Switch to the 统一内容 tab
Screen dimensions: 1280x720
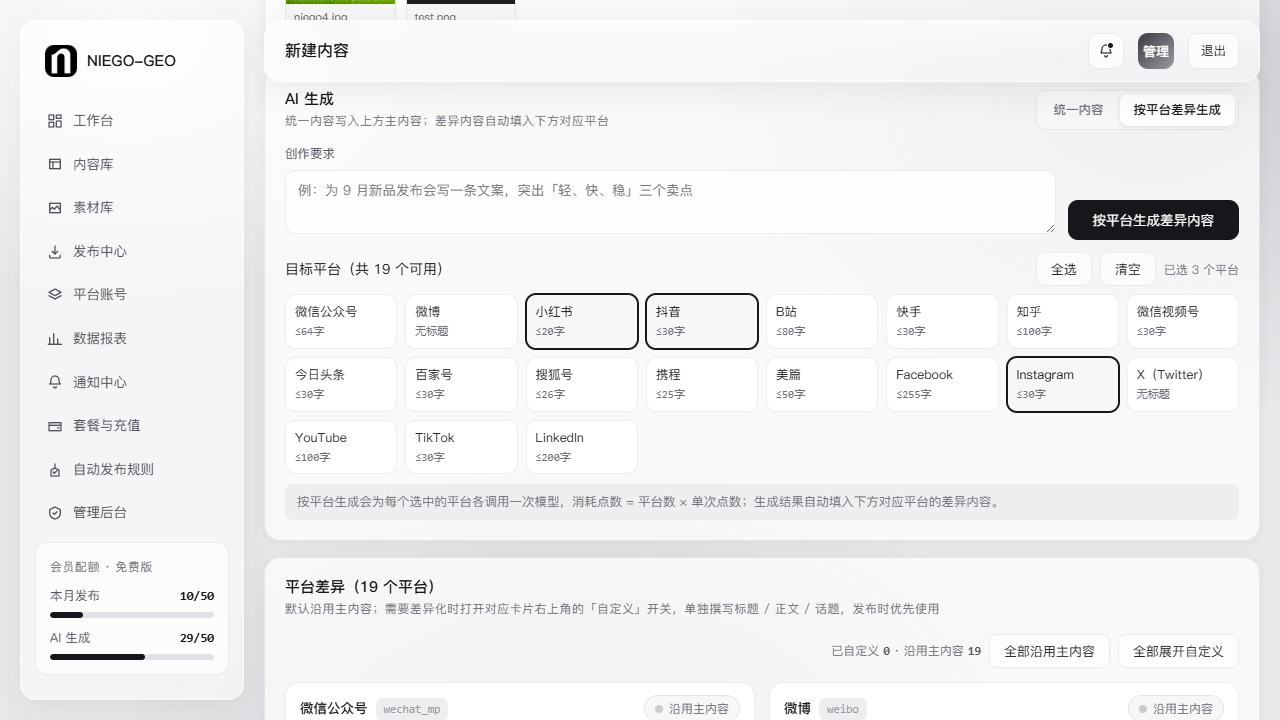1078,110
